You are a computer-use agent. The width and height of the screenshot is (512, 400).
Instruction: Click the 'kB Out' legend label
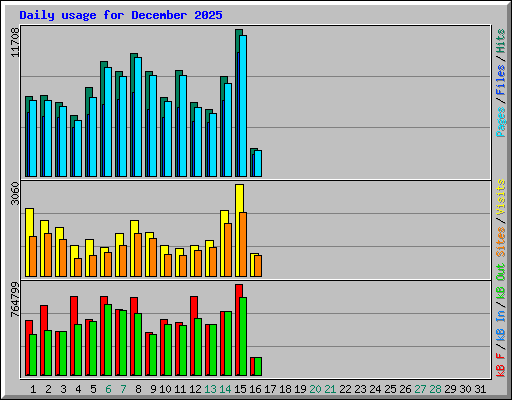501,282
